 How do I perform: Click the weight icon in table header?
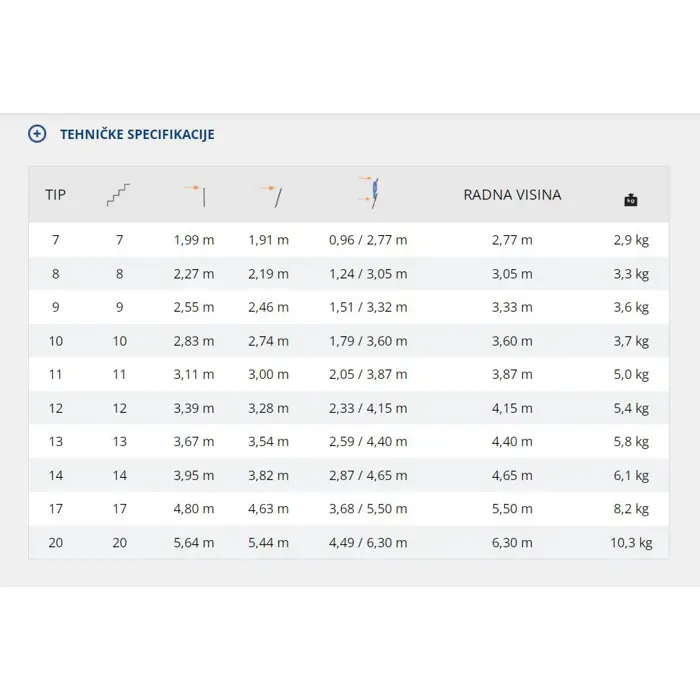coord(631,200)
